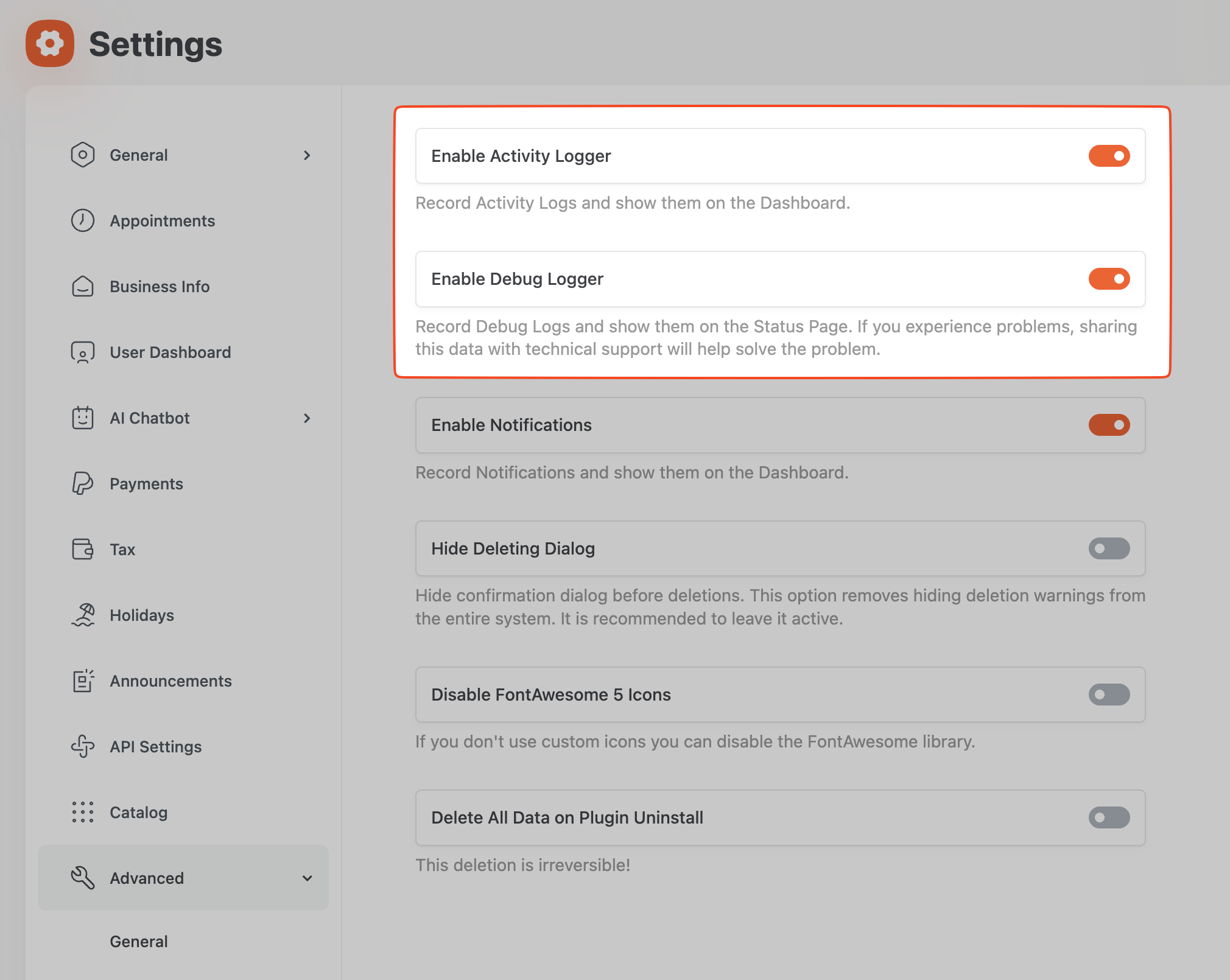Enable Delete All Data on Plugin Uninstall
Image resolution: width=1230 pixels, height=980 pixels.
click(x=1109, y=817)
